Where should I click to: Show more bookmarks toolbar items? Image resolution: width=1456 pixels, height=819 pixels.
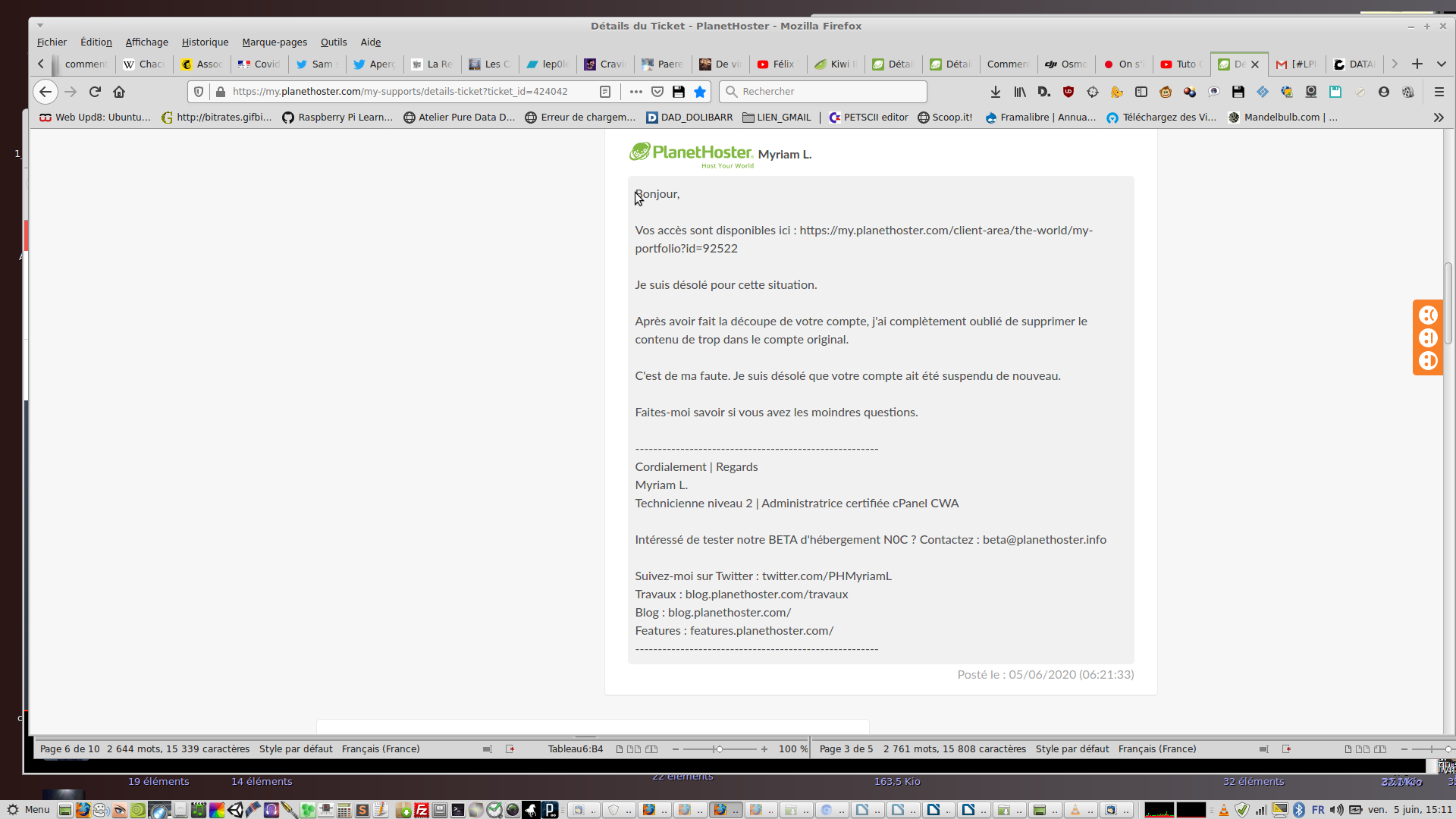tap(1439, 118)
